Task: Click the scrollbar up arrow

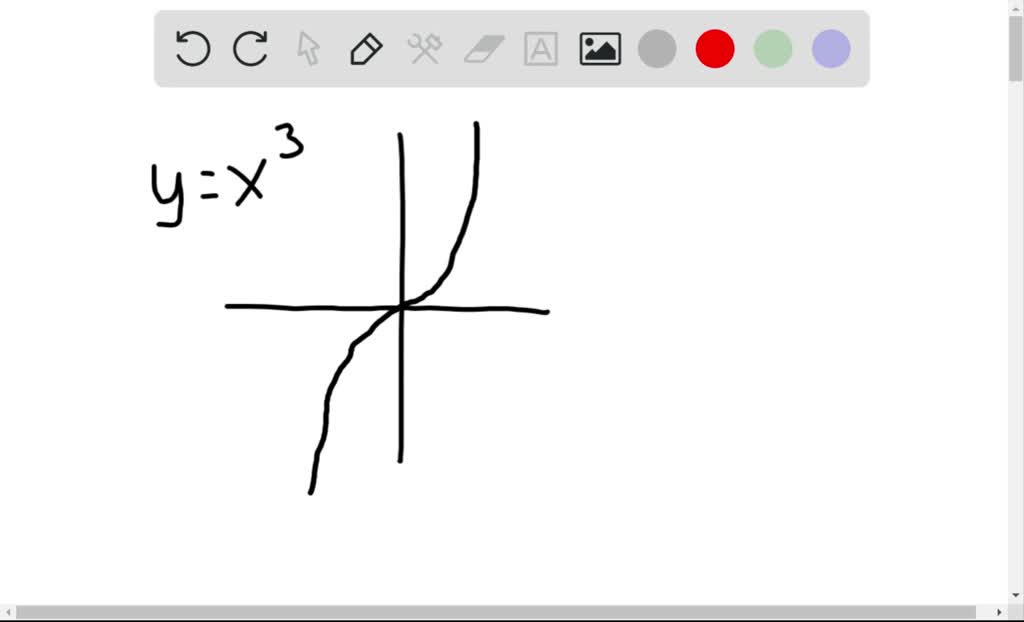Action: 1016,8
